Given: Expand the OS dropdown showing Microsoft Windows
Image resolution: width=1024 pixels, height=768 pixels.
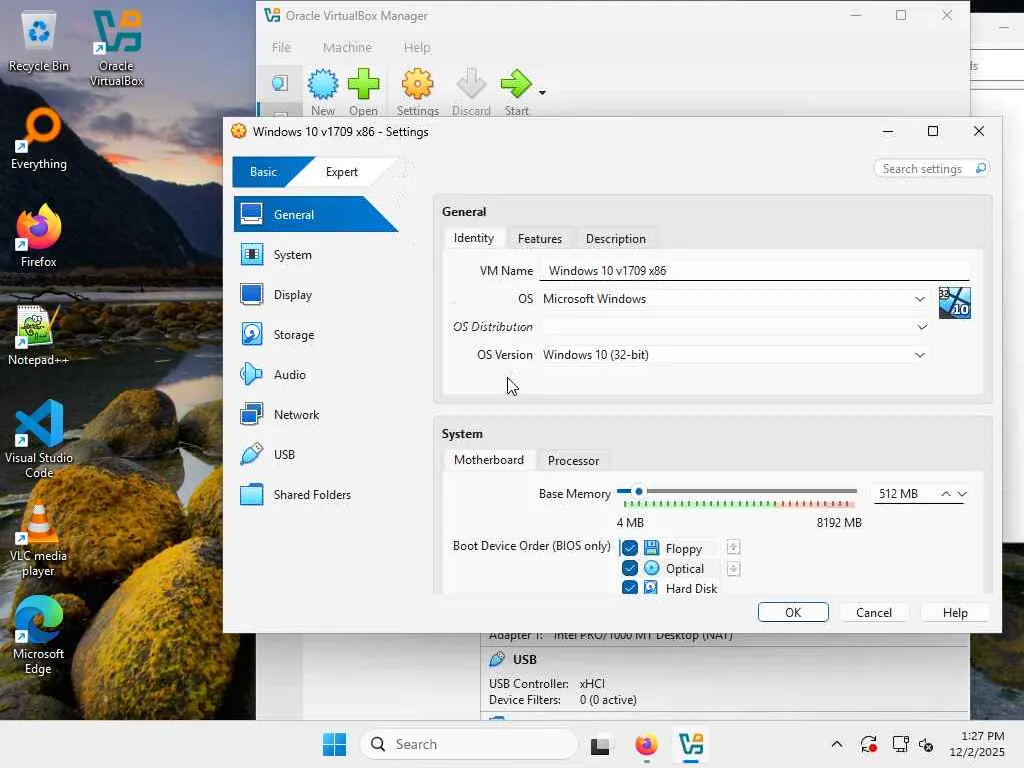Looking at the screenshot, I should click(x=919, y=299).
